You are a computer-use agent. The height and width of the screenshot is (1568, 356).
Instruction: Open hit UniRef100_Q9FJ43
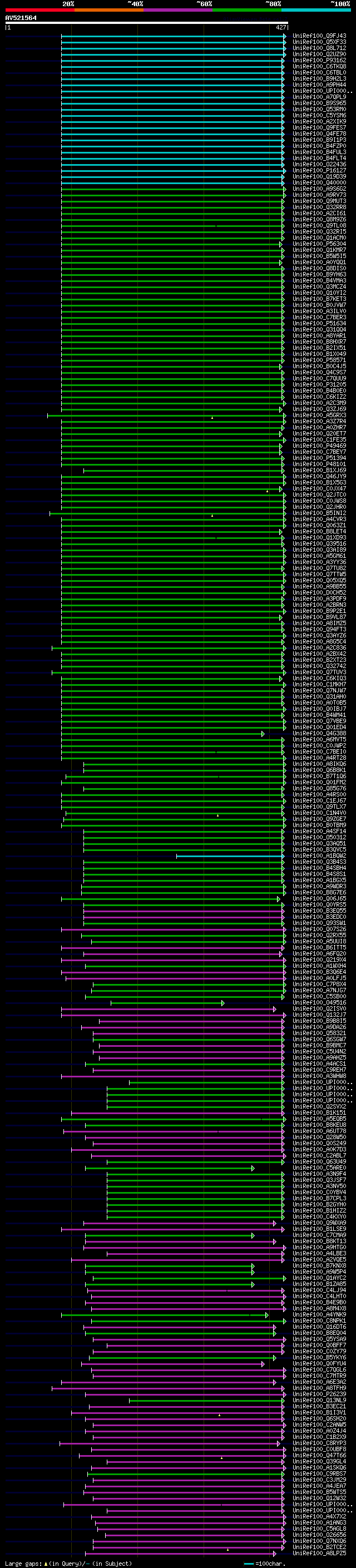point(319,36)
